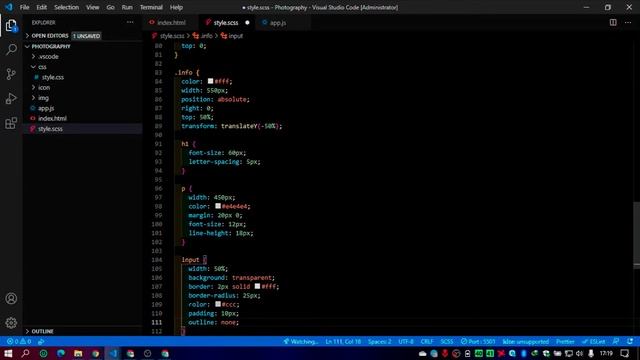640x360 pixels.
Task: Open the Edge browser from taskbar
Action: [61, 353]
